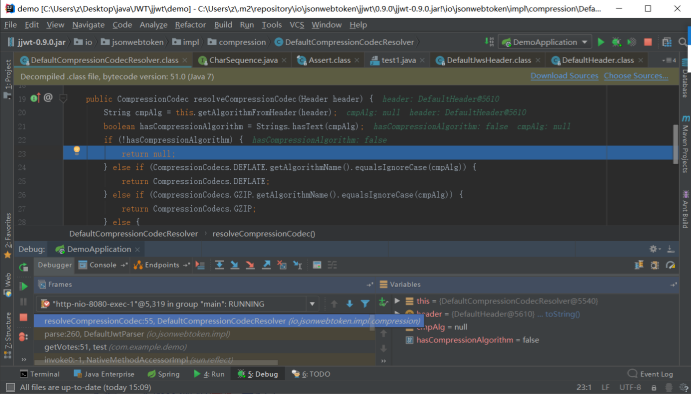
Task: Open the Event Log button
Action: 650,374
